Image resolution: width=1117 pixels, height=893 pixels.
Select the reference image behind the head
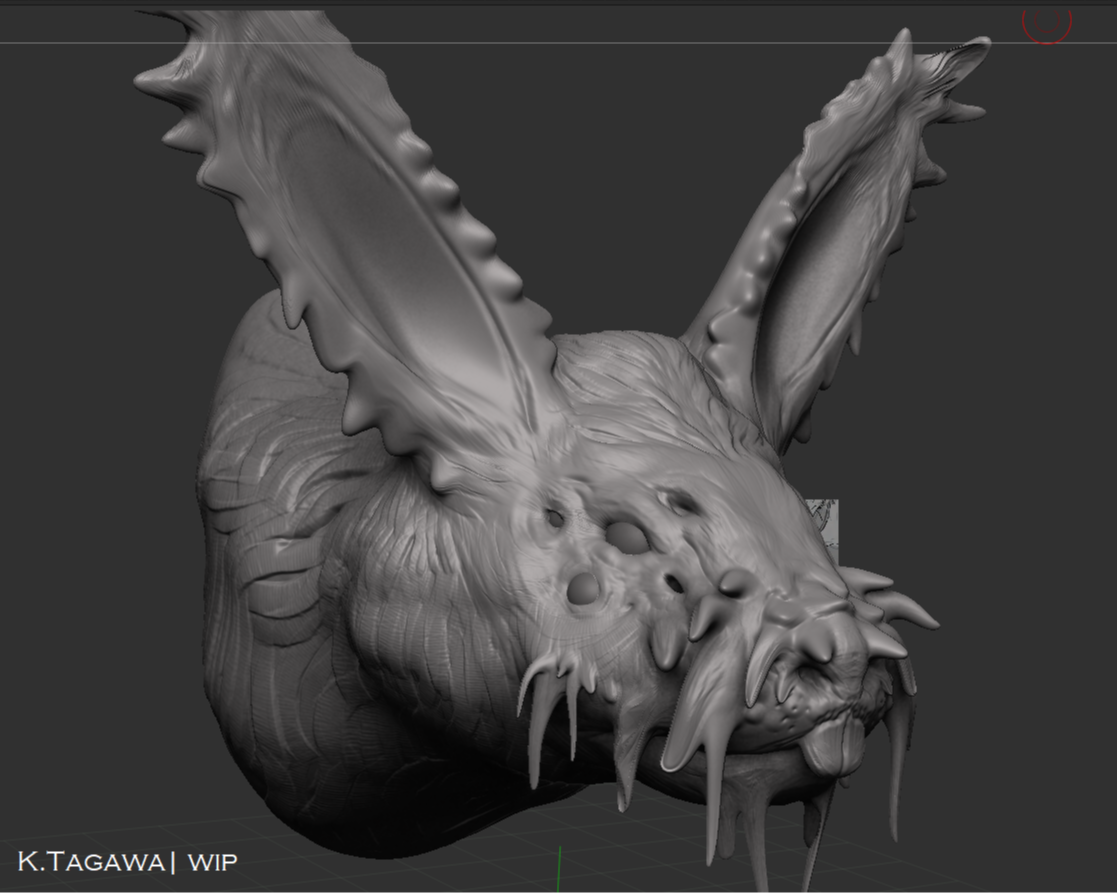click(x=823, y=525)
